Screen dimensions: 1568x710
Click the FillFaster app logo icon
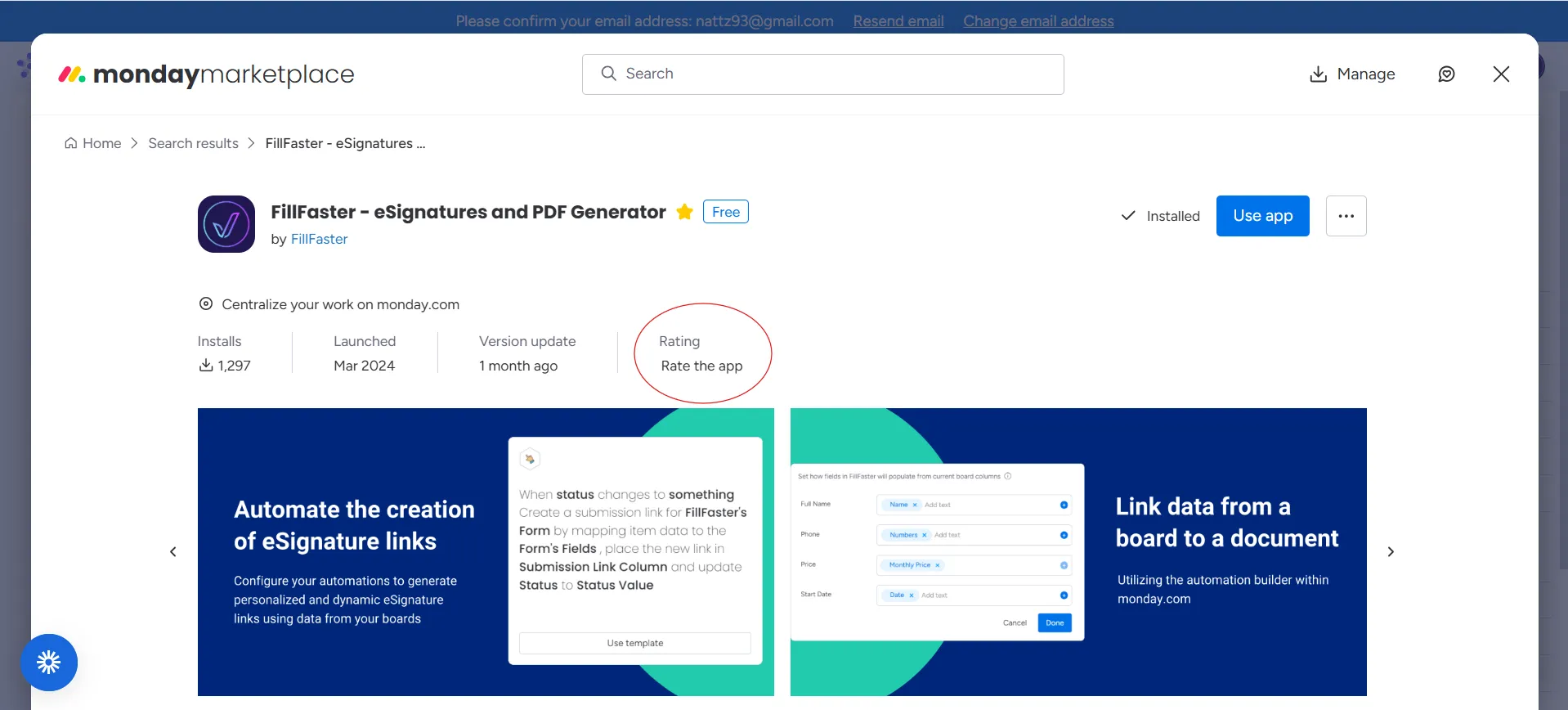pyautogui.click(x=226, y=224)
